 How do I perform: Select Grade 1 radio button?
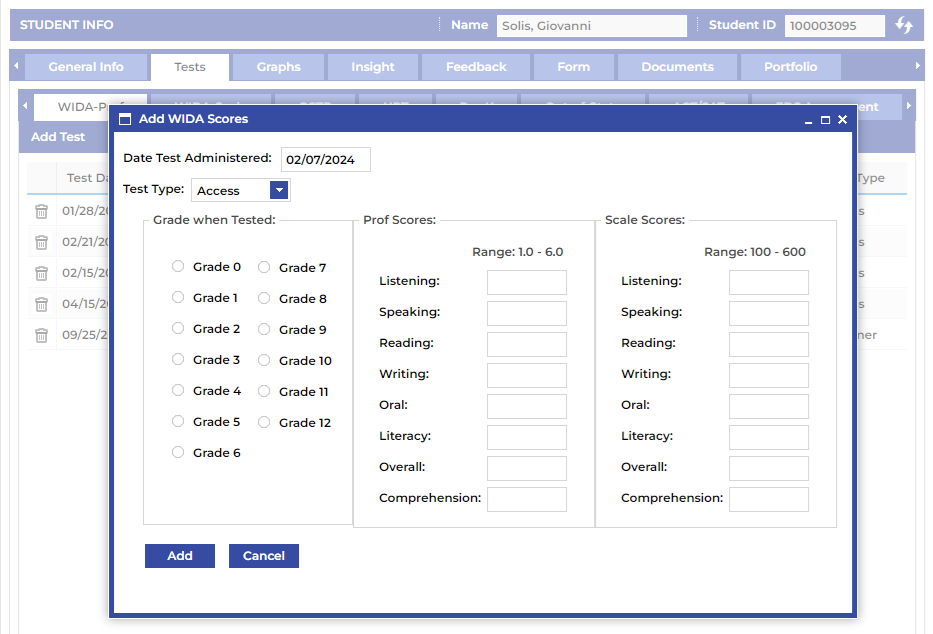coord(178,297)
